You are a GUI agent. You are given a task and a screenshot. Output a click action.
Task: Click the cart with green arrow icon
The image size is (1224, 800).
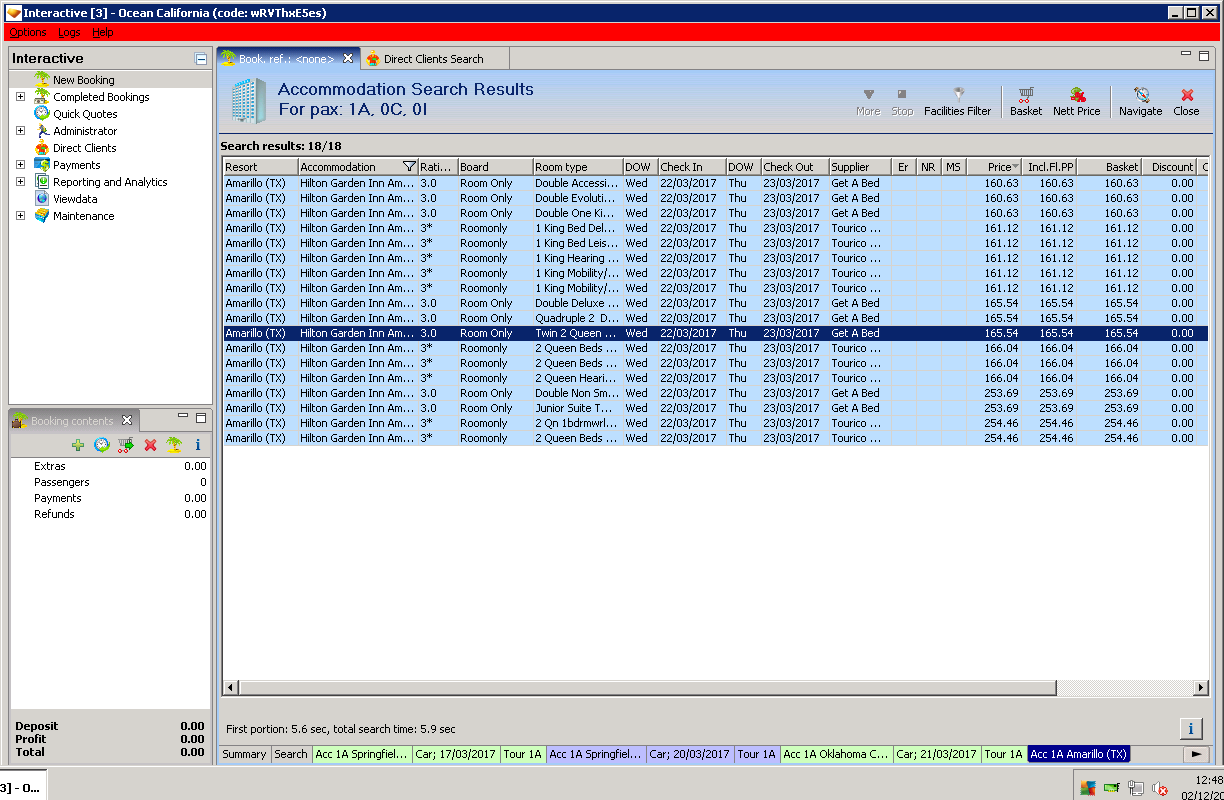126,445
